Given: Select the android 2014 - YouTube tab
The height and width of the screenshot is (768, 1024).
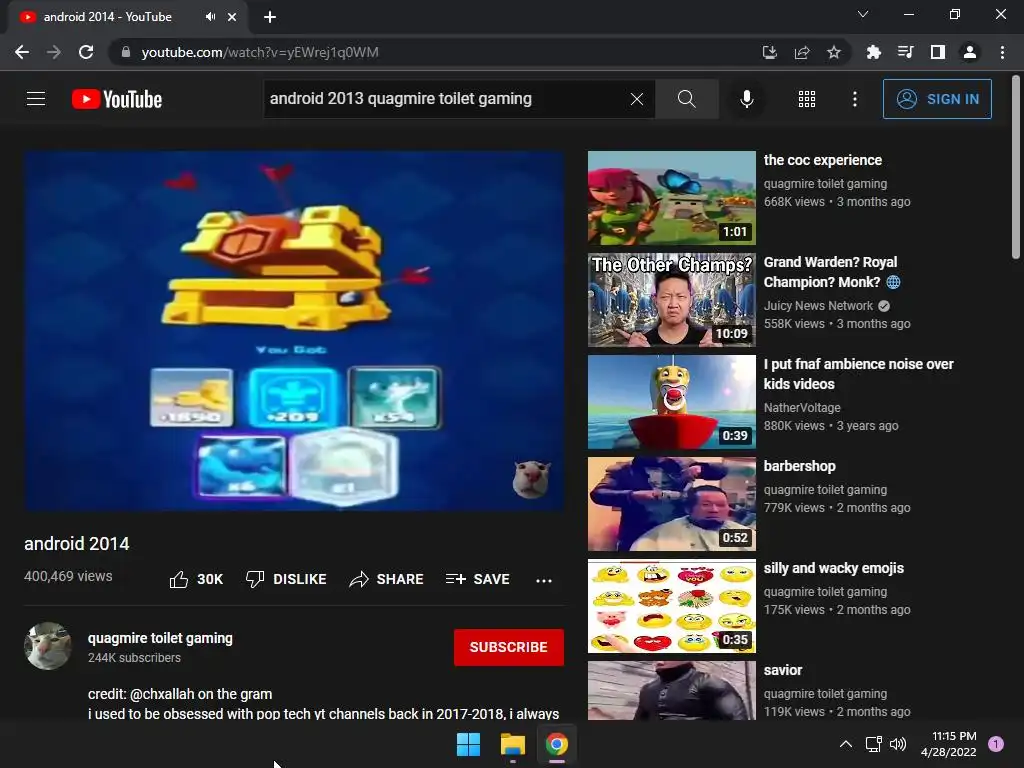Looking at the screenshot, I should [x=128, y=17].
